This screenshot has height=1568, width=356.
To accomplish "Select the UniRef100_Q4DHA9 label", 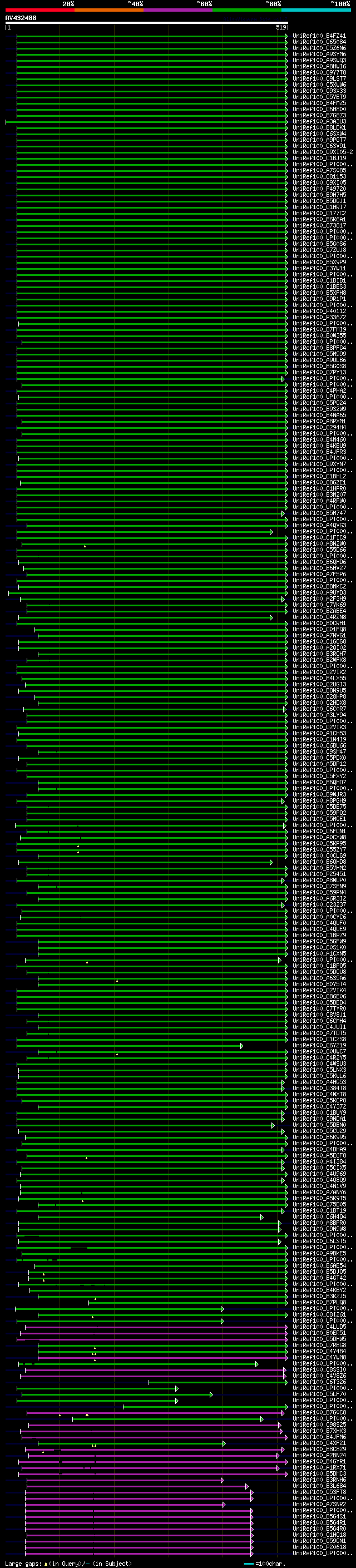I will click(x=319, y=1149).
